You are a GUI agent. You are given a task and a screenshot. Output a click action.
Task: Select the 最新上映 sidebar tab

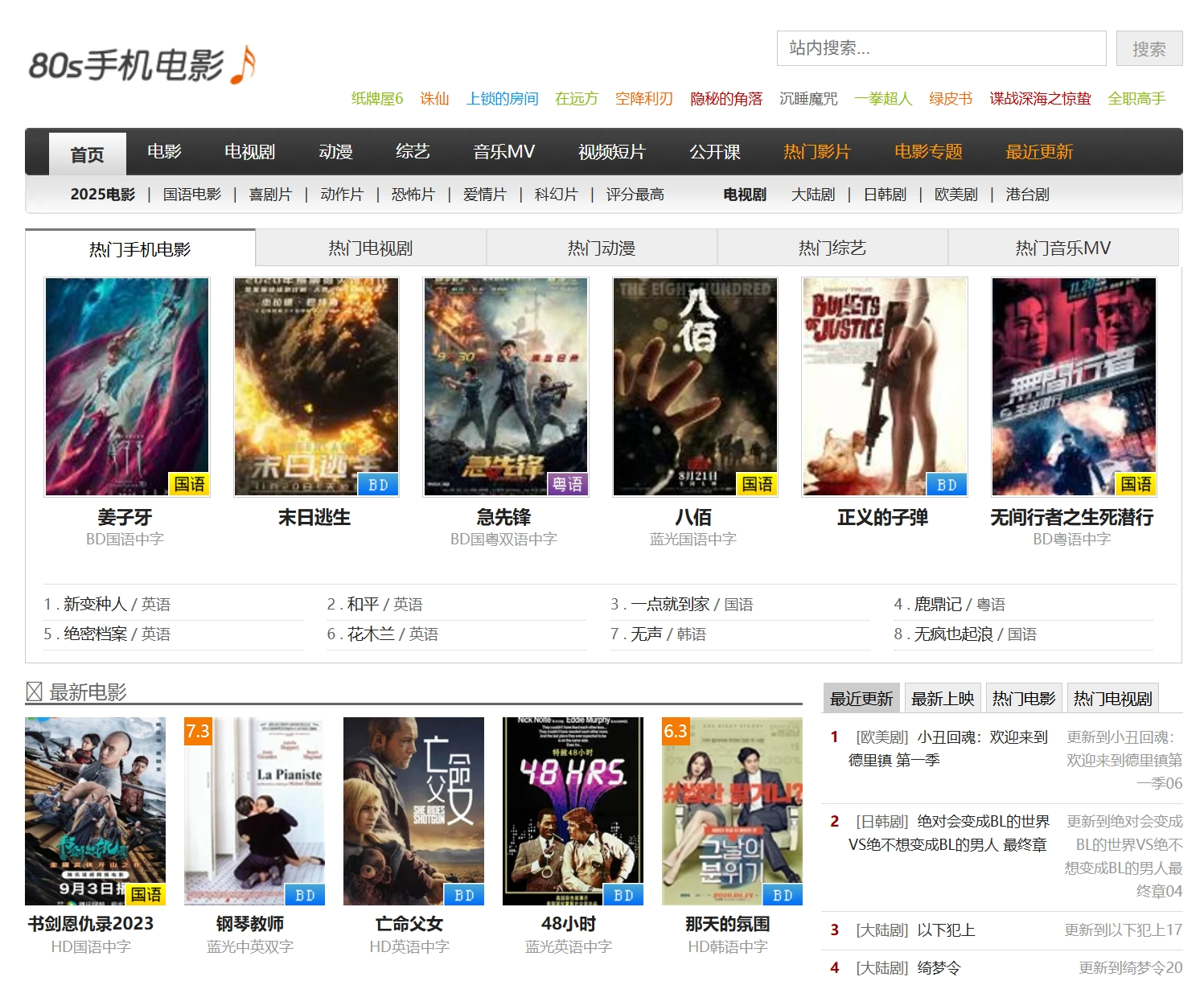[943, 699]
